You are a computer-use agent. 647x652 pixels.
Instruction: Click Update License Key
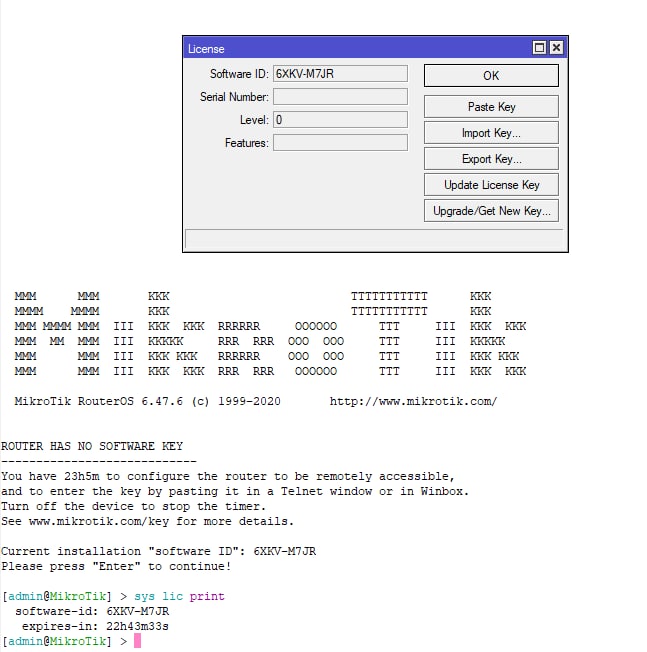tap(491, 185)
